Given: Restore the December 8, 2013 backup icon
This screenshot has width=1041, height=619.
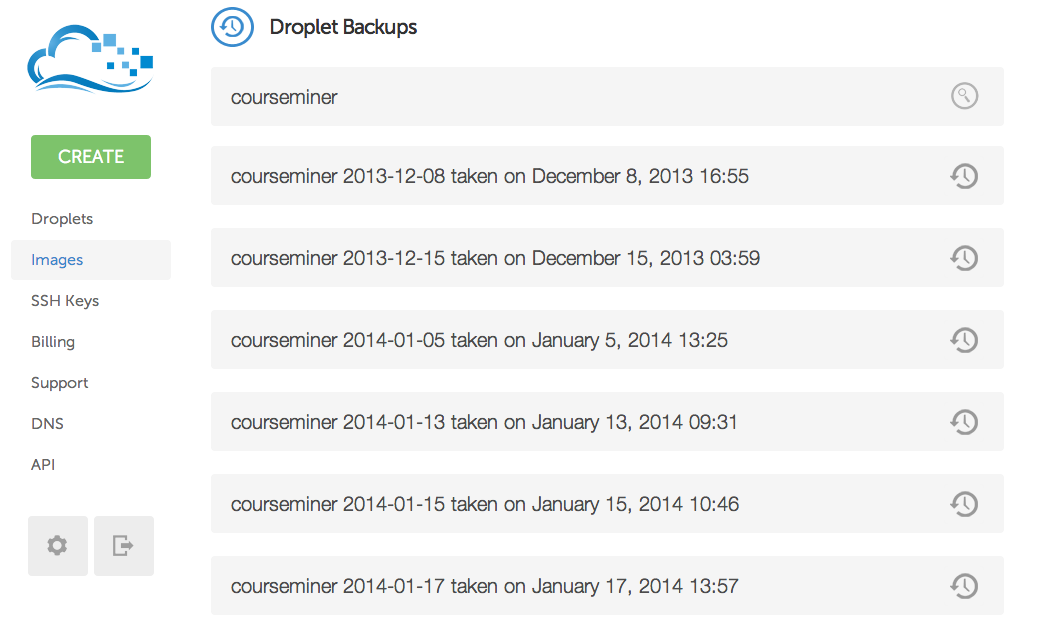Looking at the screenshot, I should pos(963,176).
